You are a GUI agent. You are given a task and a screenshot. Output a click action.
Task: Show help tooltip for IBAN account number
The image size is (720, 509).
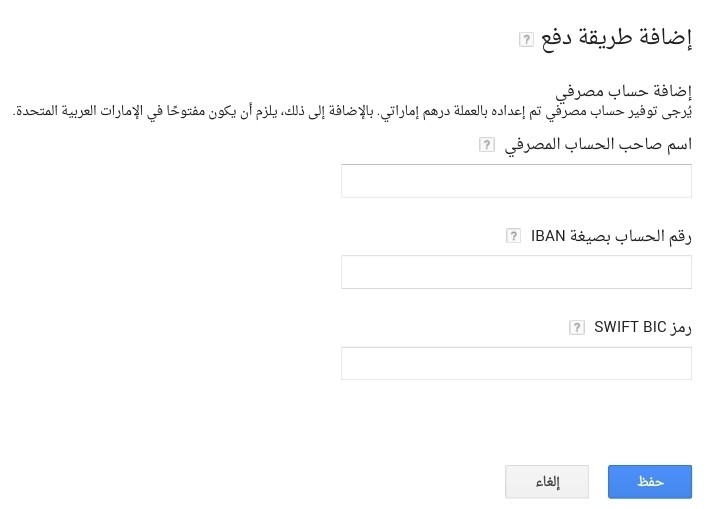pos(513,236)
